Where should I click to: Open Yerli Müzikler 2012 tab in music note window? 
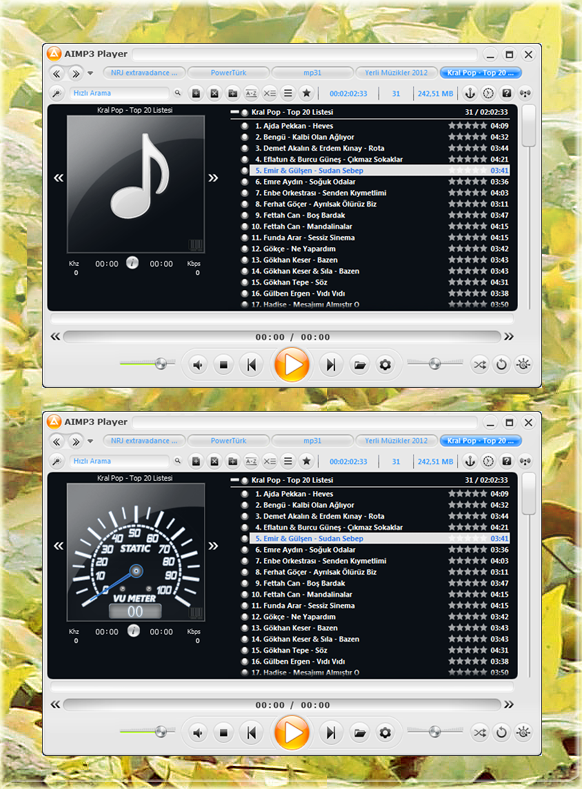[396, 73]
